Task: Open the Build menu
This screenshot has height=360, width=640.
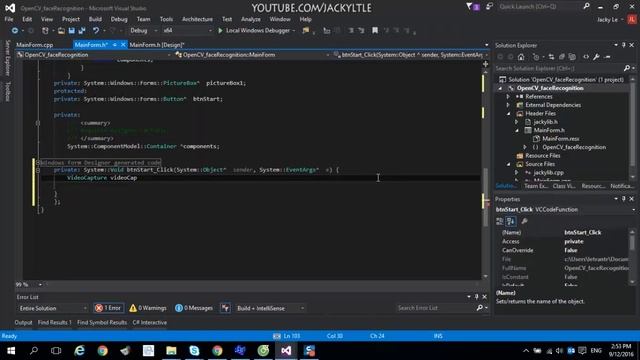Action: click(x=95, y=19)
